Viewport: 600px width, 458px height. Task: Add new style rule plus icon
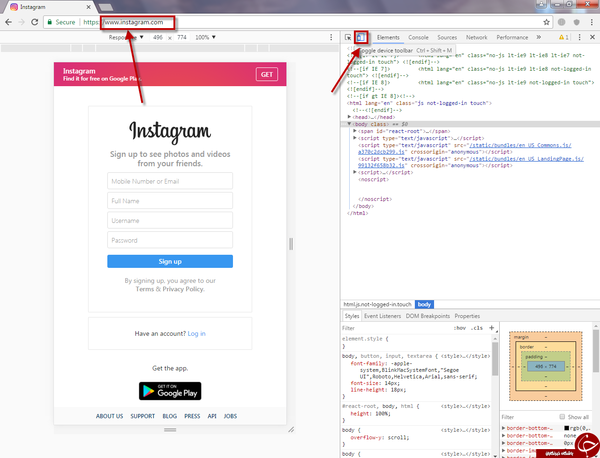[x=492, y=328]
